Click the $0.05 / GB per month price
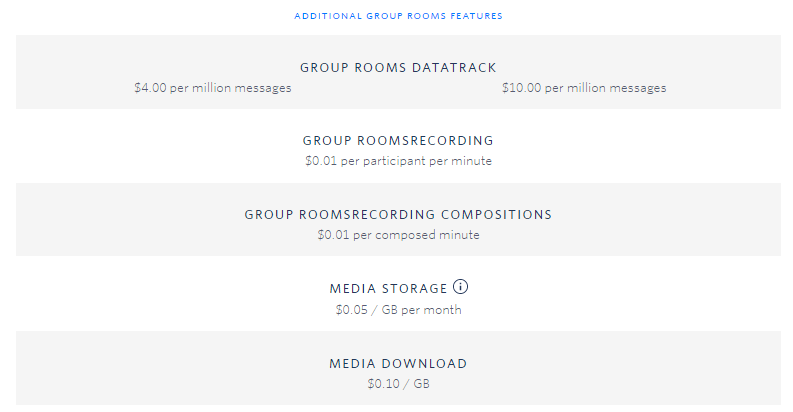Viewport: 793px width, 412px height. tap(399, 309)
